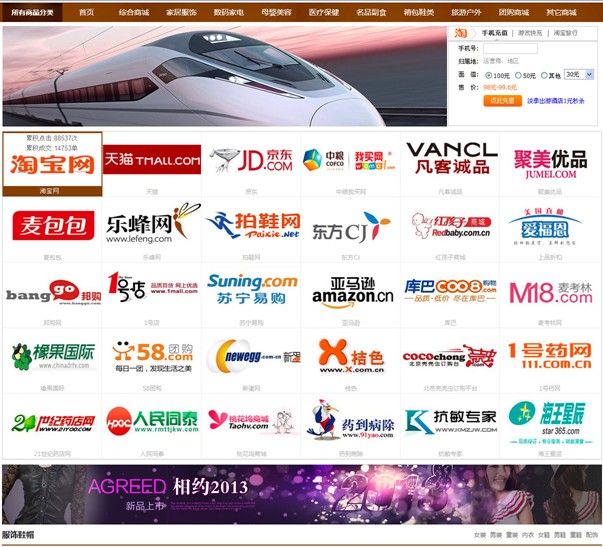Open the newegg 新蛋 logo
This screenshot has height=547, width=603.
click(253, 356)
